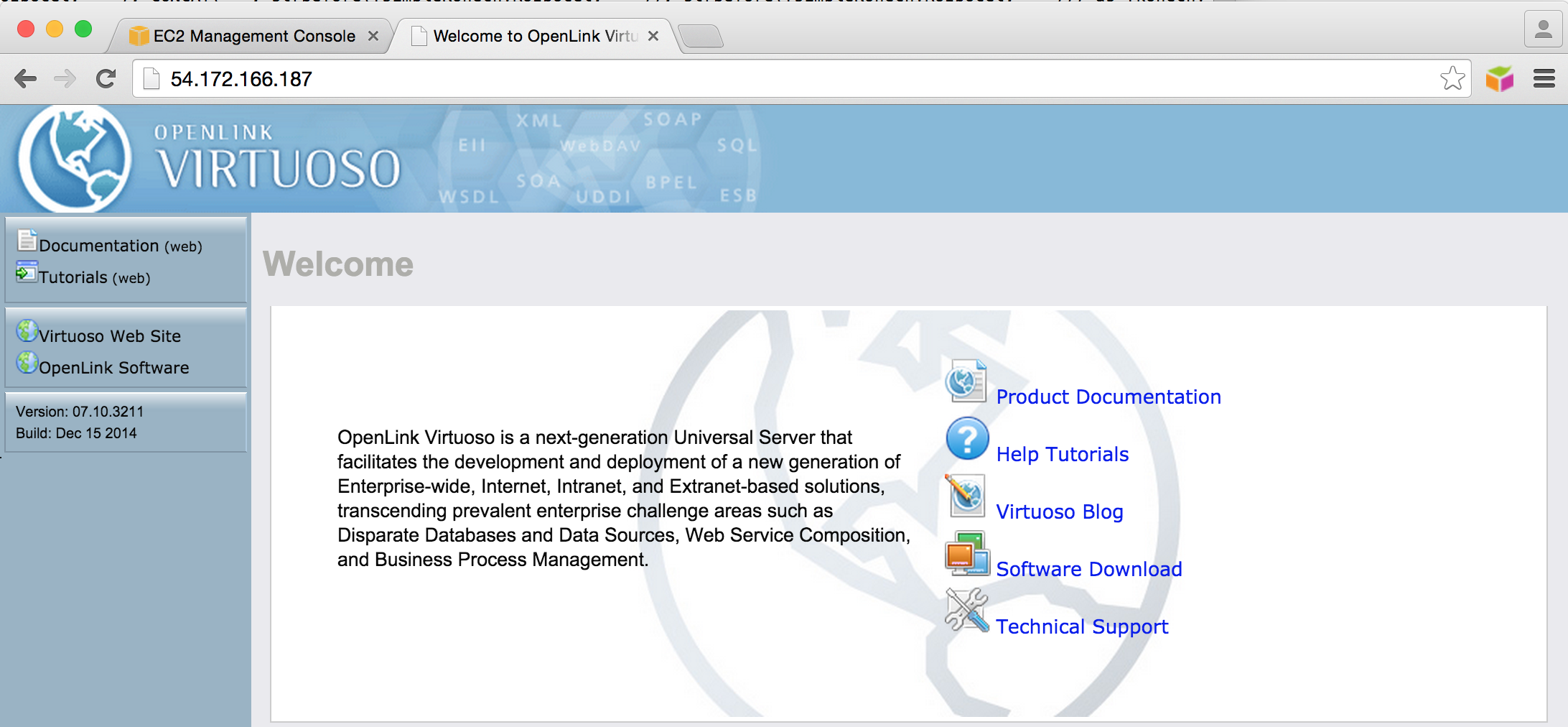Image resolution: width=1568 pixels, height=727 pixels.
Task: Click the colorful cube extension icon
Action: [1500, 78]
